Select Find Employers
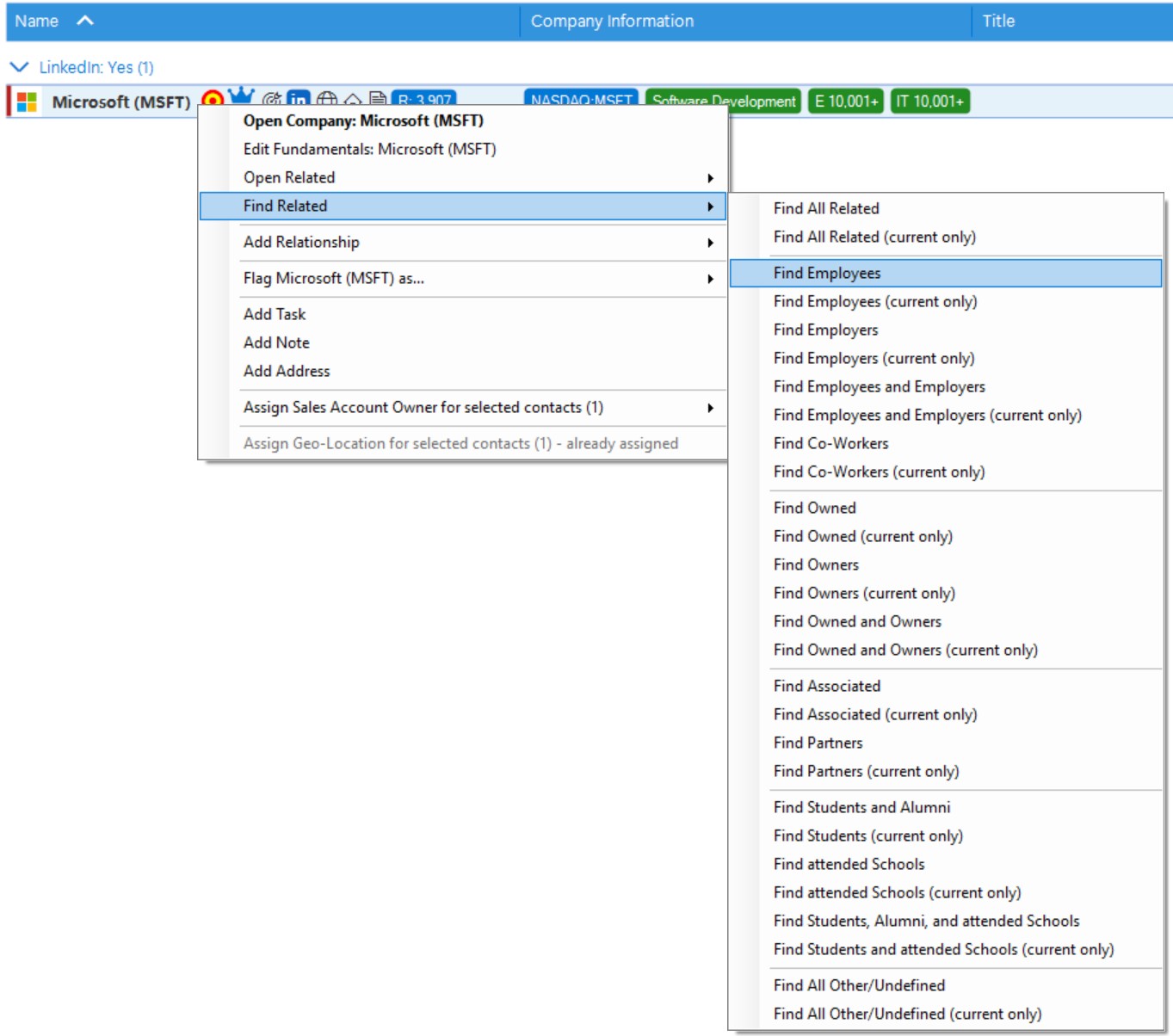1173x1036 pixels. coord(946,330)
